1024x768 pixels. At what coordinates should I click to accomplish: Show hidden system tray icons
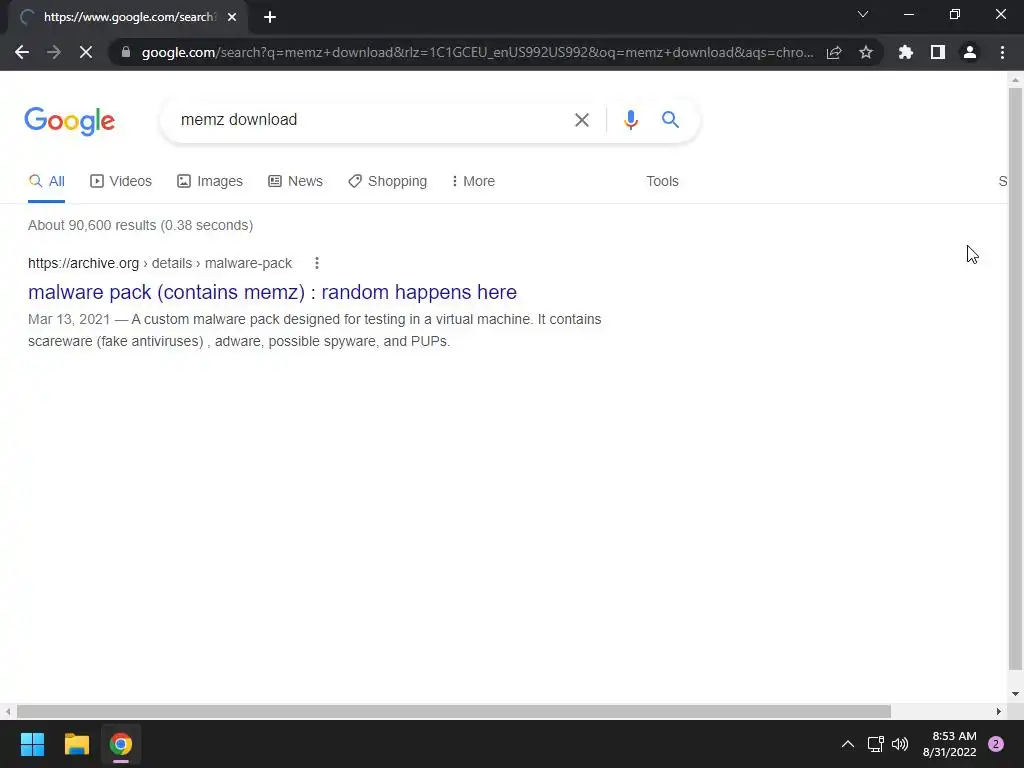point(848,744)
